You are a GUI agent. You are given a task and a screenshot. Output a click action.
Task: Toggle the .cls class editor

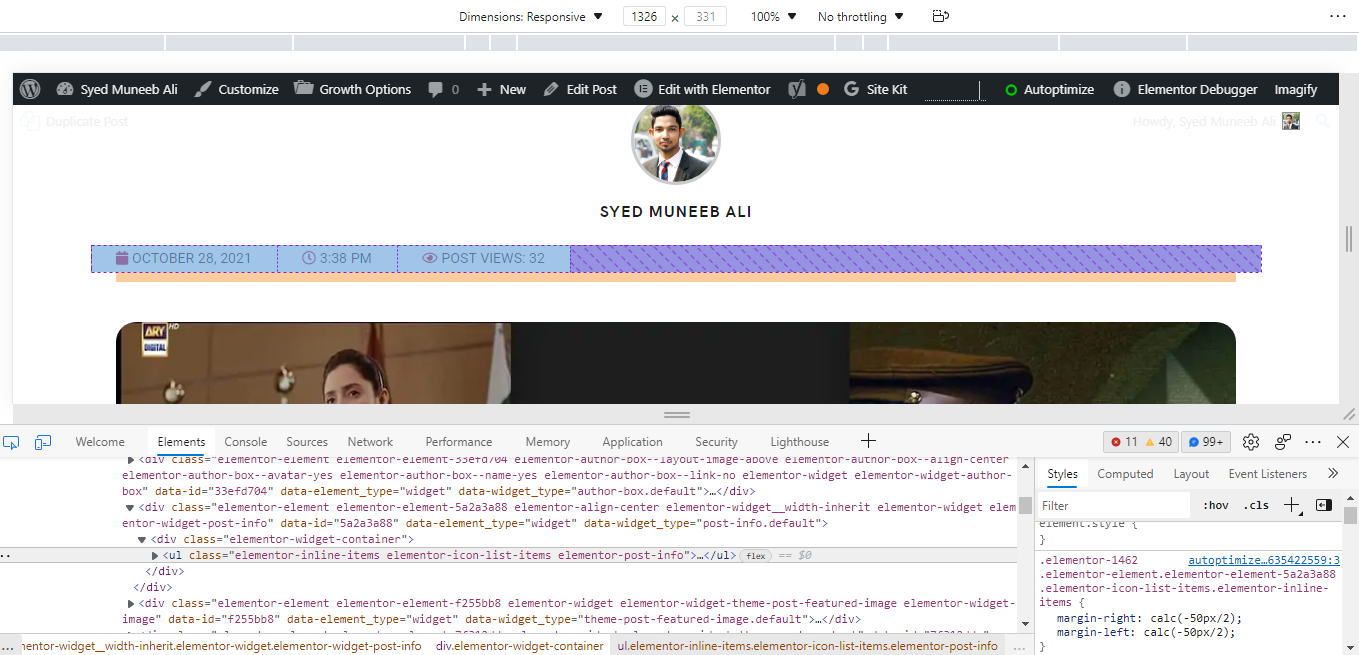click(x=1256, y=505)
